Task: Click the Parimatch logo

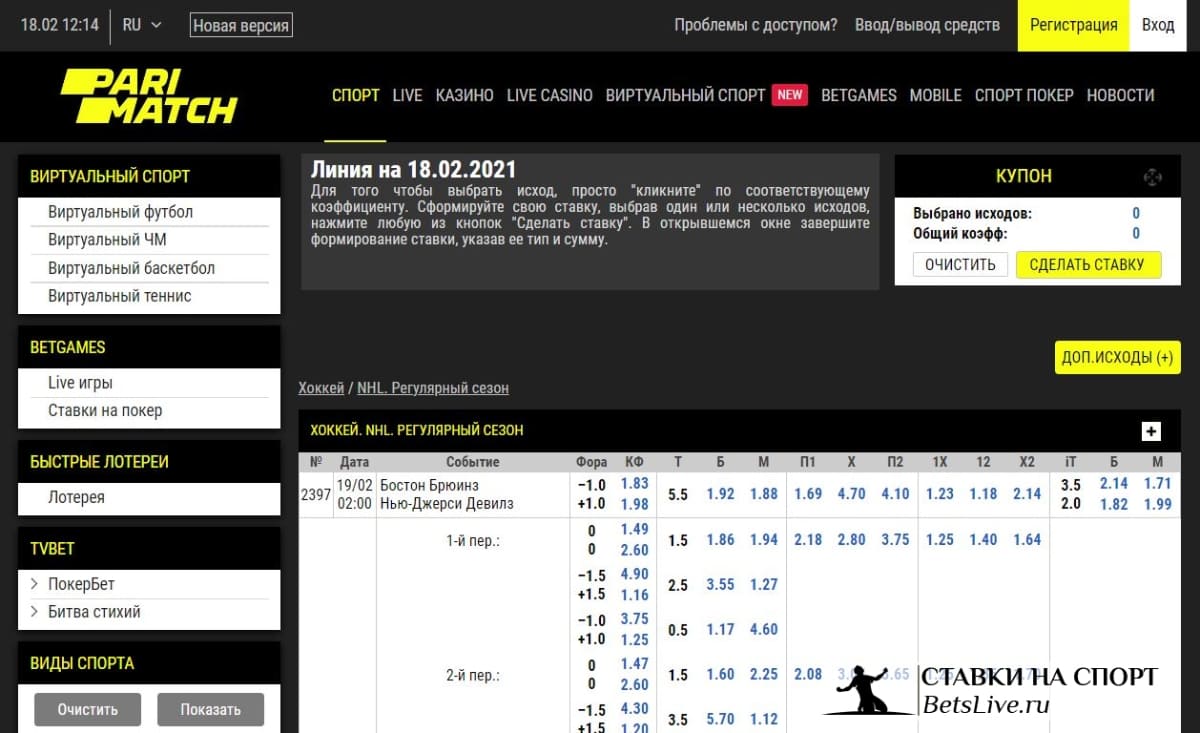Action: [x=148, y=96]
